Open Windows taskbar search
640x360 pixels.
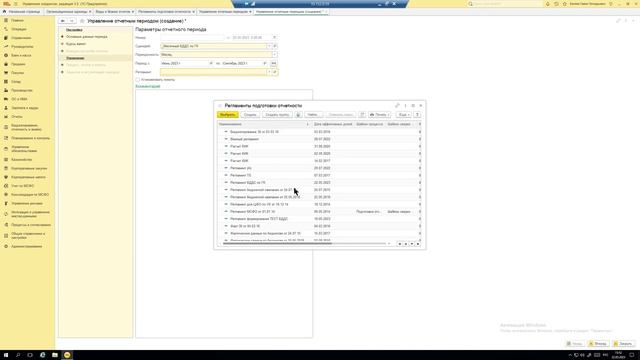[18, 355]
